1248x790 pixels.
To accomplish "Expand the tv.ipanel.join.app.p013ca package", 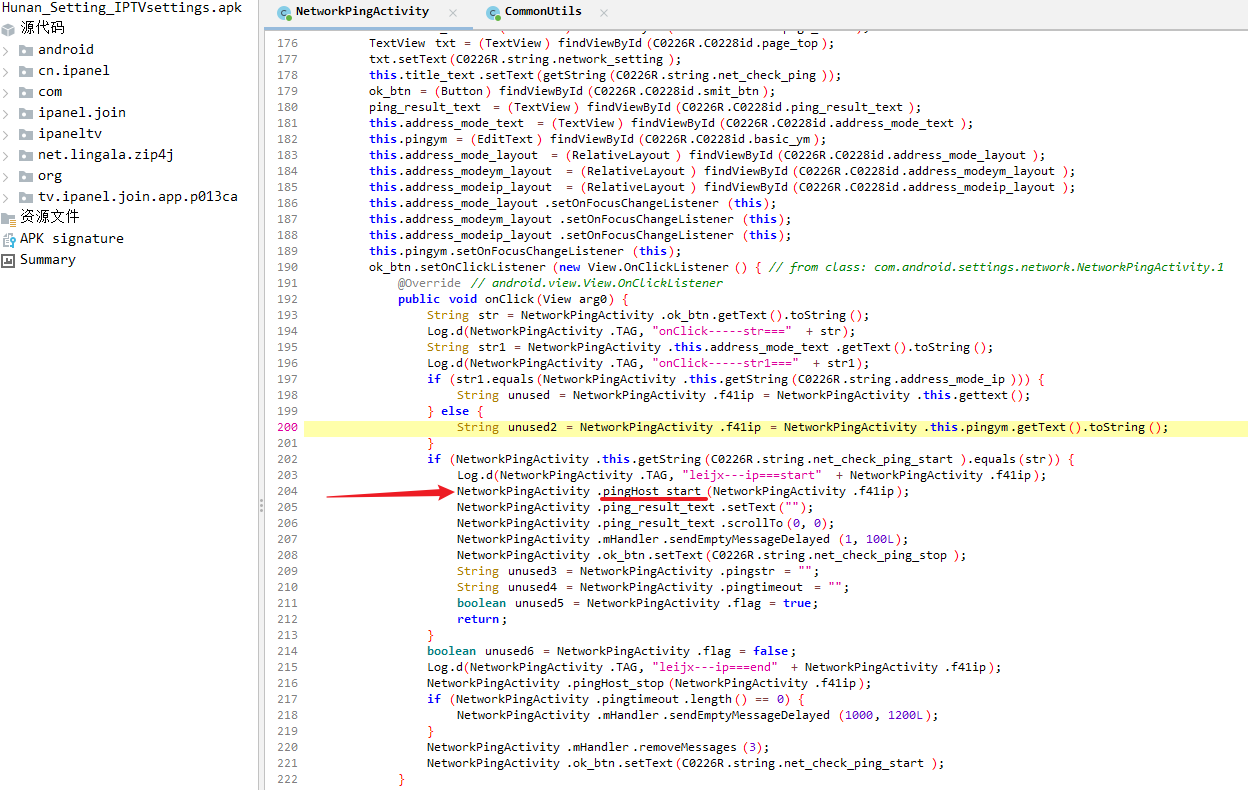I will 7,197.
